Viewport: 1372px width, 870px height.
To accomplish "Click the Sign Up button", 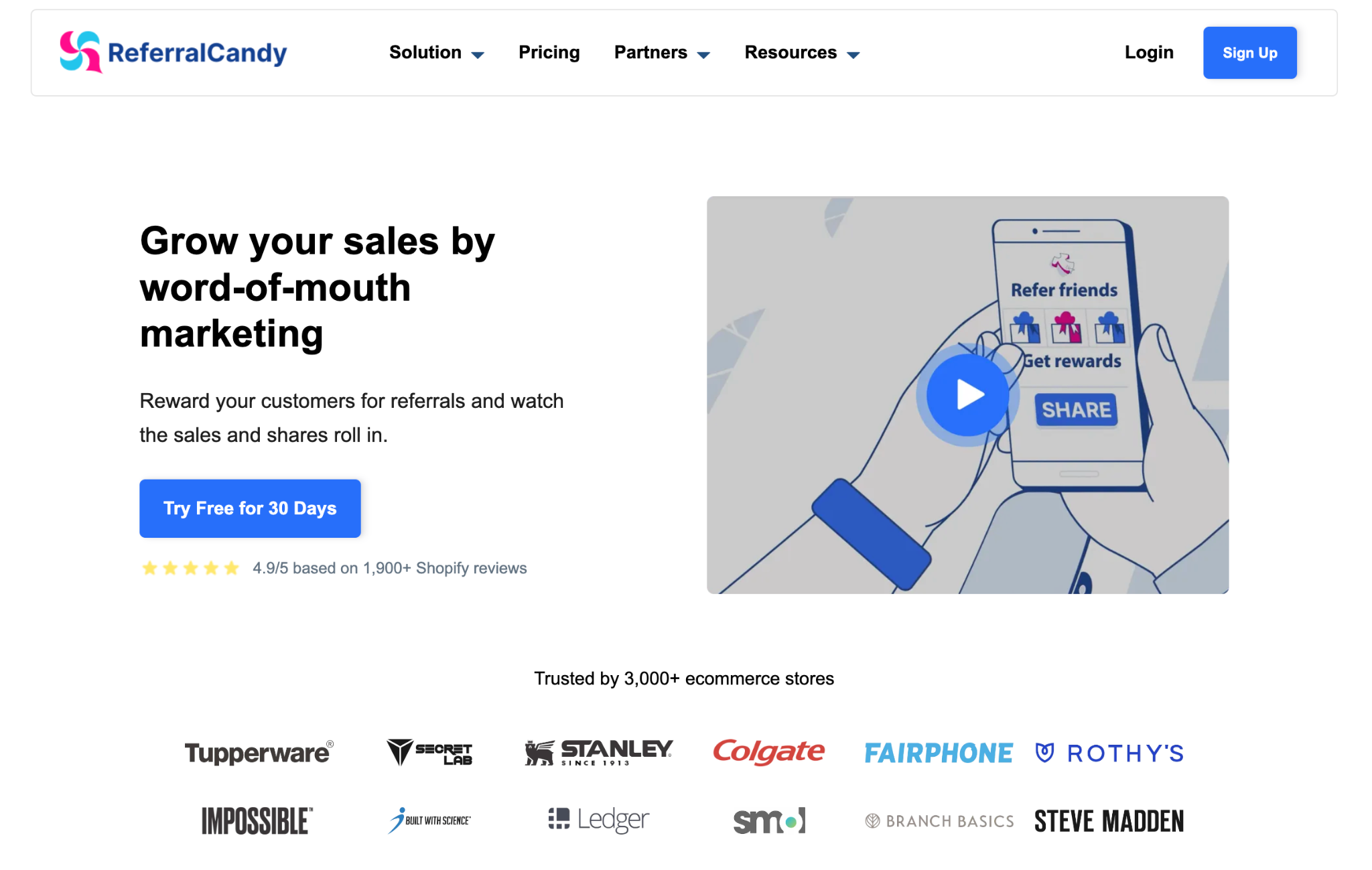I will (1249, 52).
